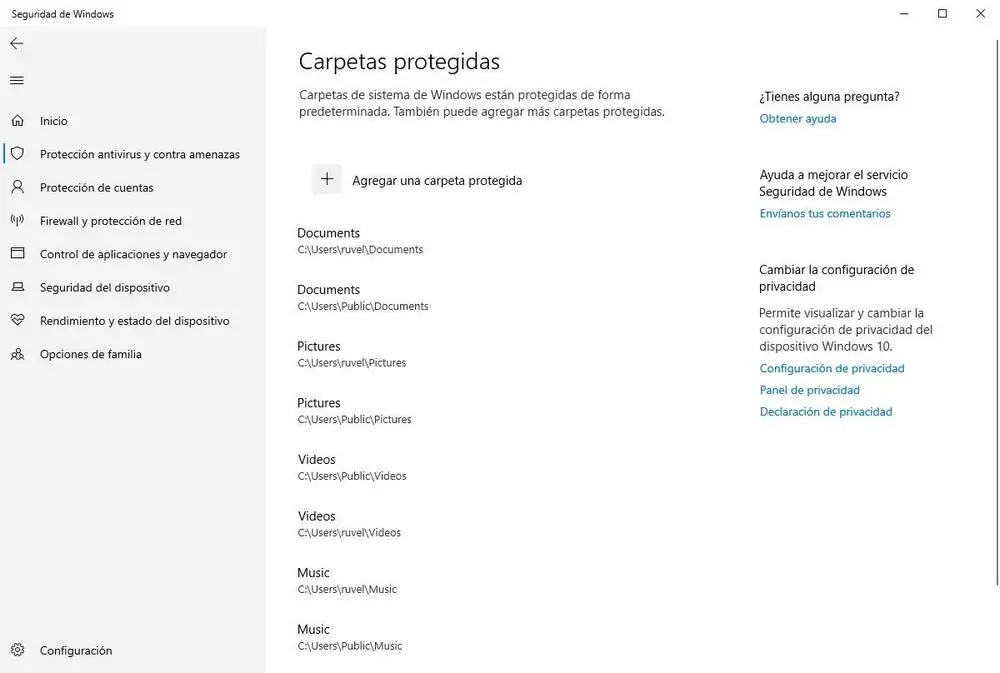Select the heart device performance icon
The width and height of the screenshot is (1000, 673).
tap(17, 321)
